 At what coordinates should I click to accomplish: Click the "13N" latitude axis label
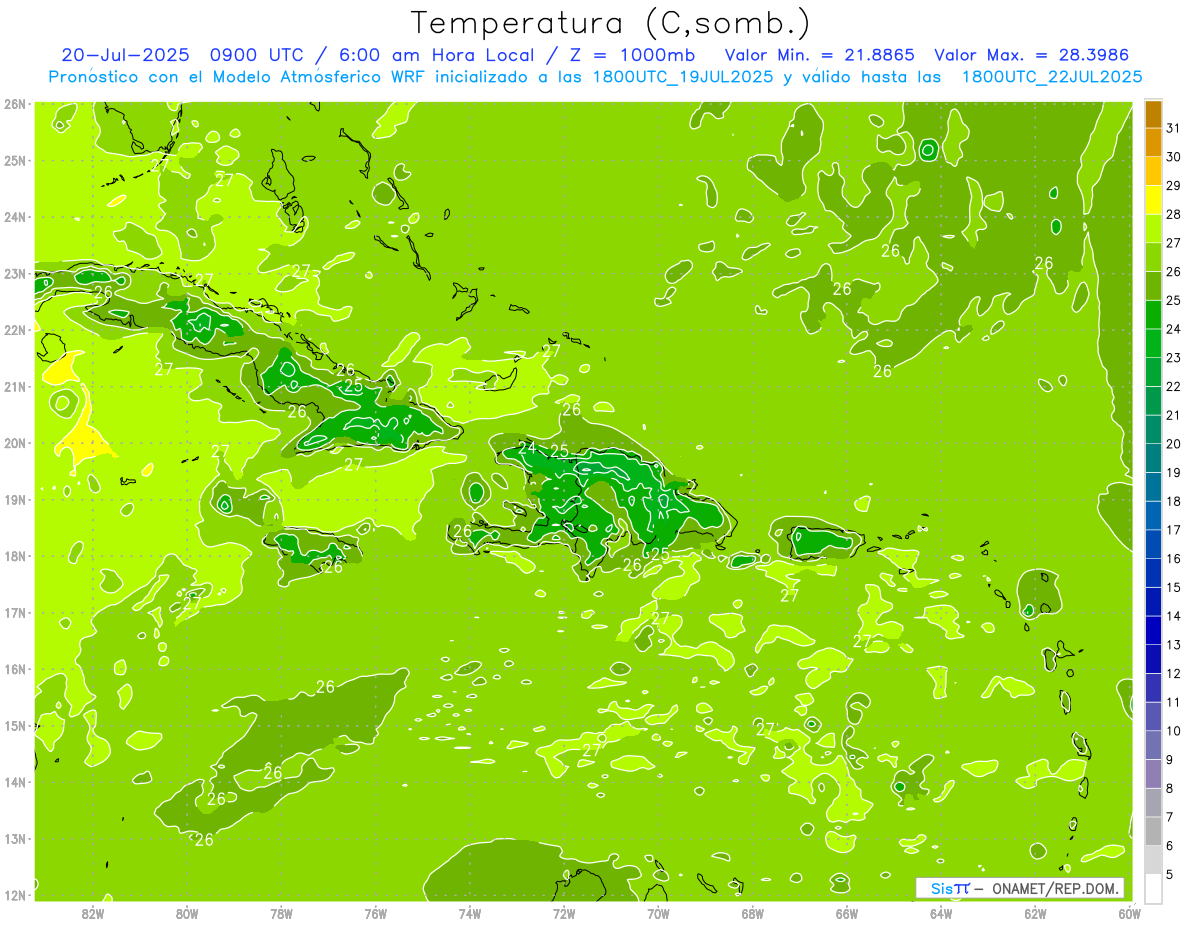pyautogui.click(x=15, y=839)
